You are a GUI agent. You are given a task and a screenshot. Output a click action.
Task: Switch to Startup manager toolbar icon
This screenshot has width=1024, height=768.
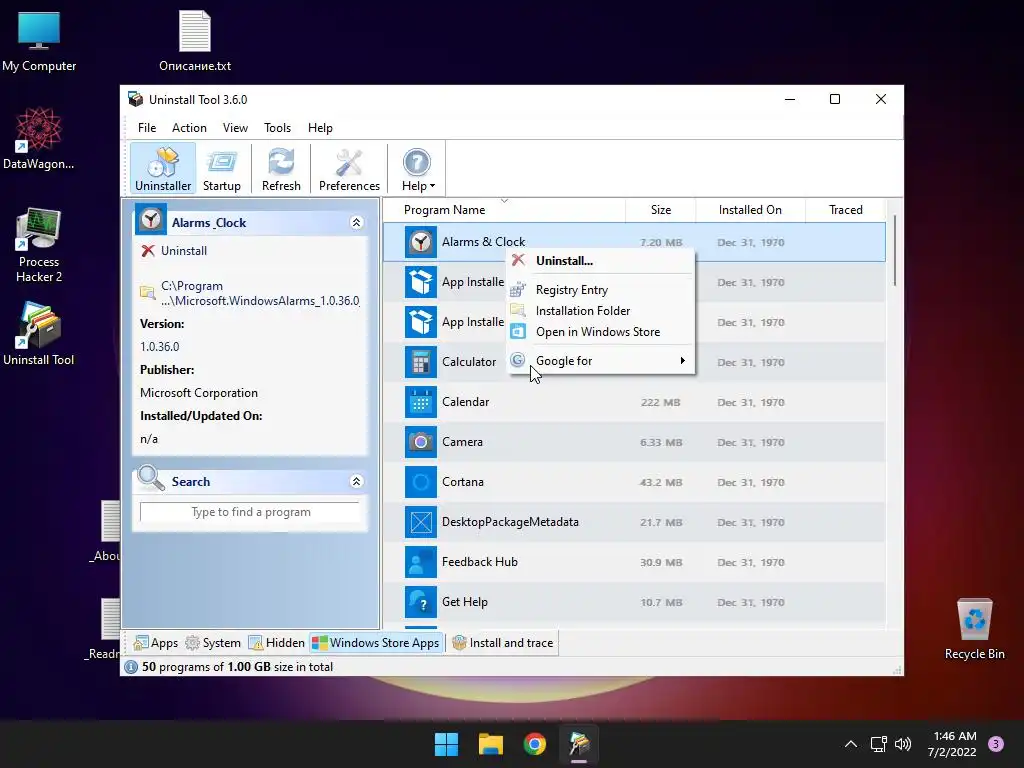tap(221, 169)
